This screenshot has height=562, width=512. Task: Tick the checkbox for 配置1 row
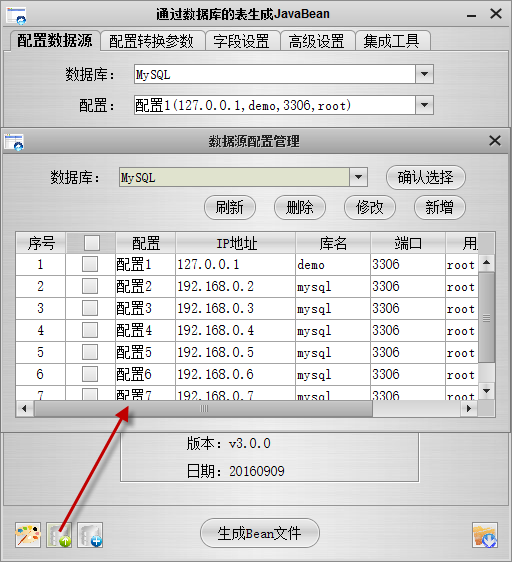pos(90,265)
